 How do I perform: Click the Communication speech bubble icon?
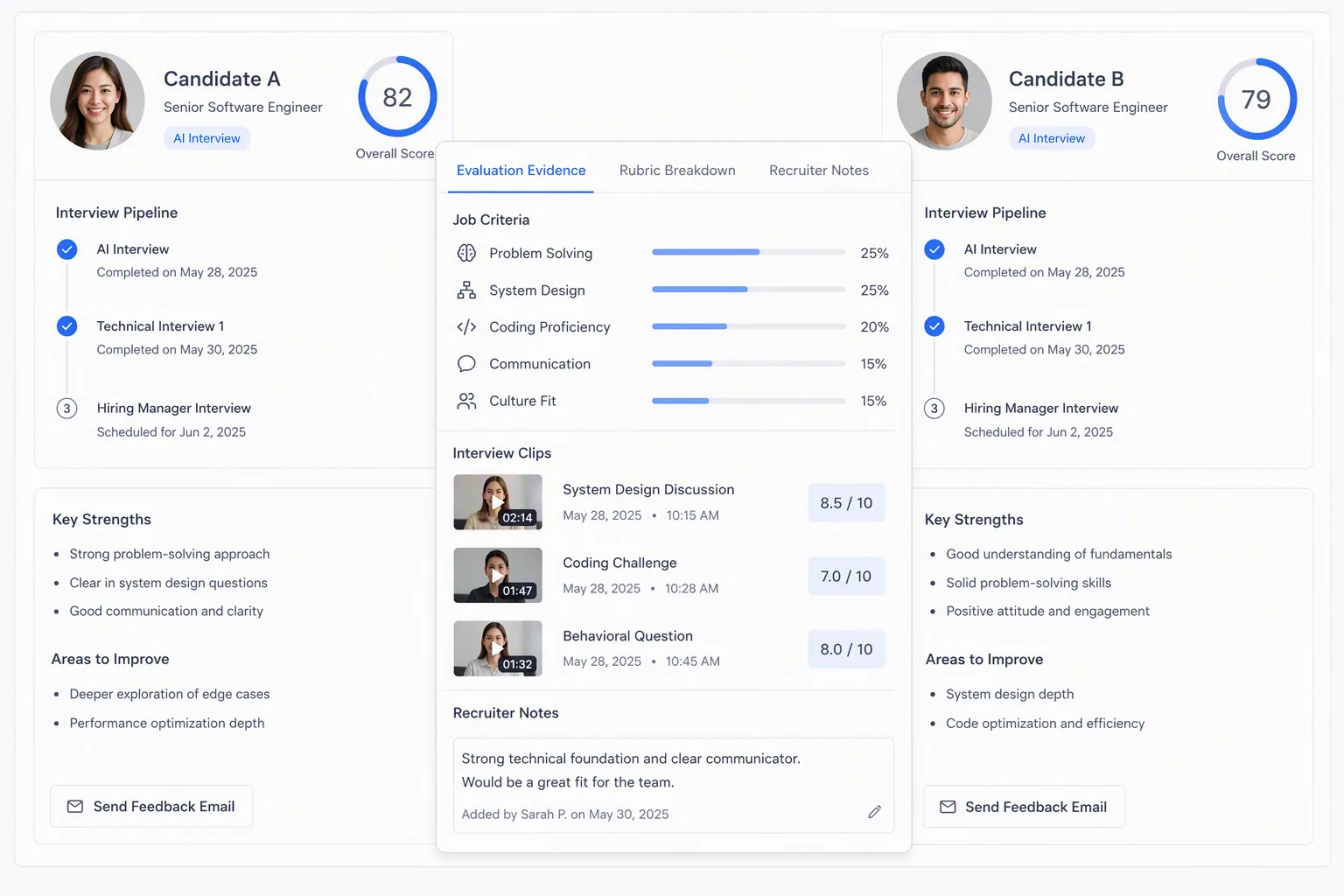click(466, 364)
